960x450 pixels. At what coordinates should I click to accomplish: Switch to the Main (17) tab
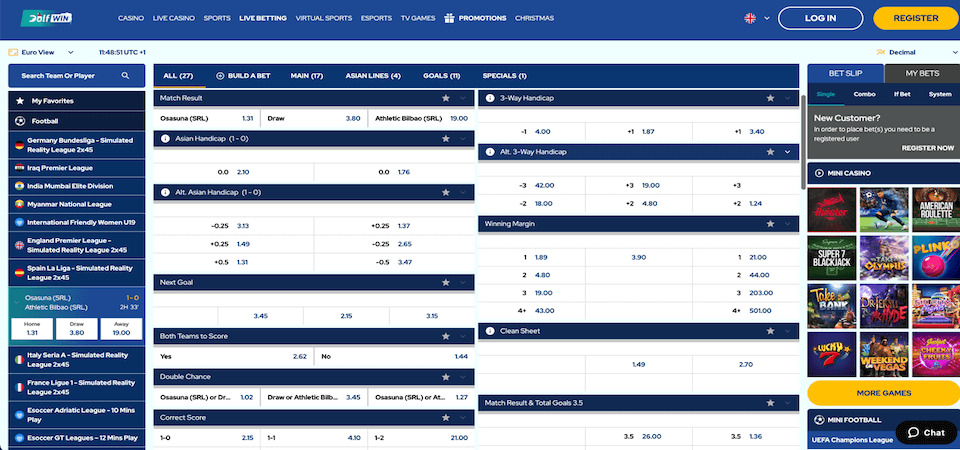point(307,76)
